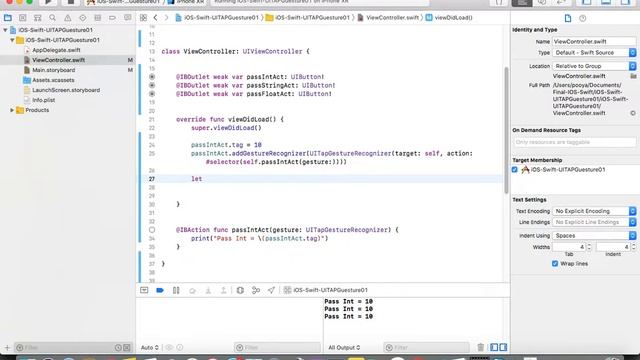
Task: Click the Step Into debug icon
Action: pyautogui.click(x=208, y=290)
